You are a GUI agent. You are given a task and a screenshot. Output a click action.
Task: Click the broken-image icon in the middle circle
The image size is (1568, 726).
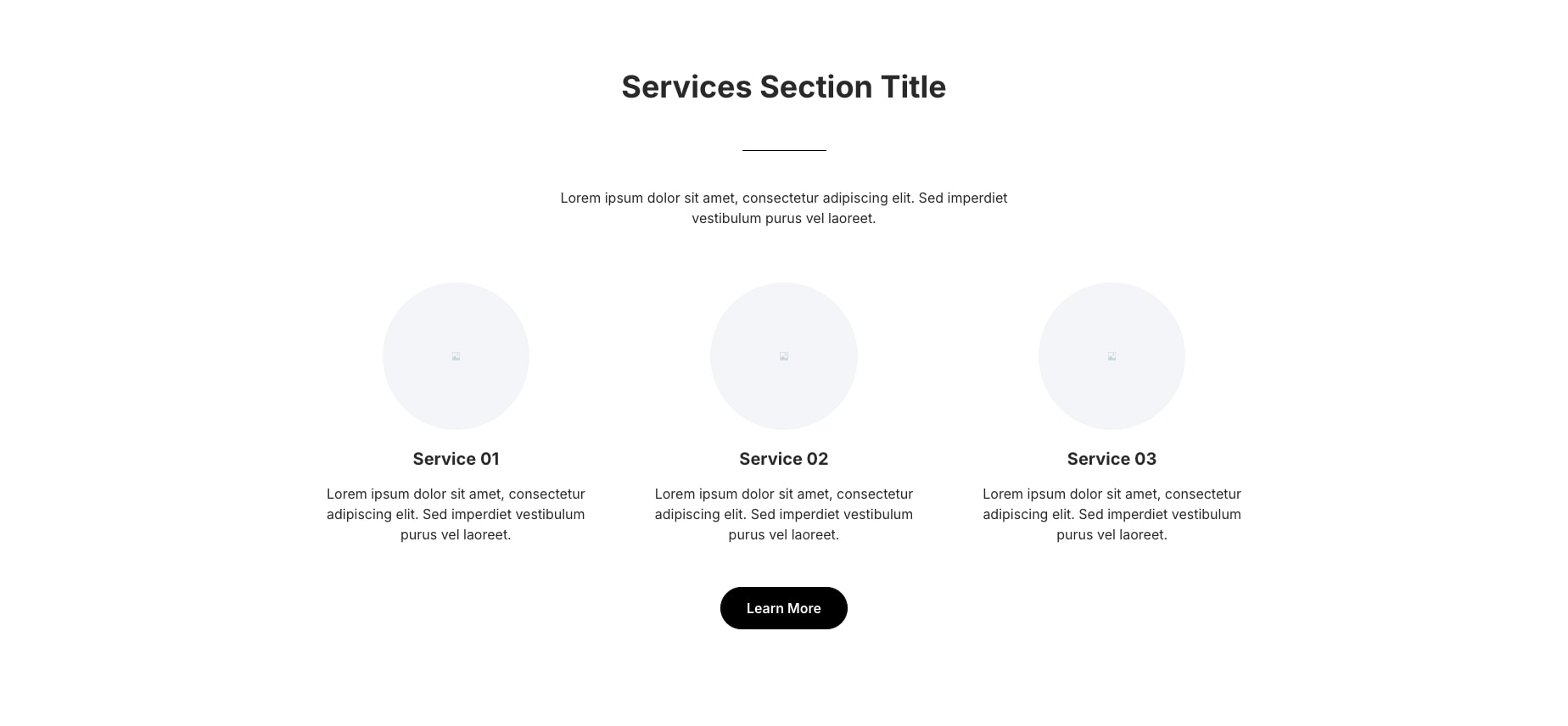783,356
